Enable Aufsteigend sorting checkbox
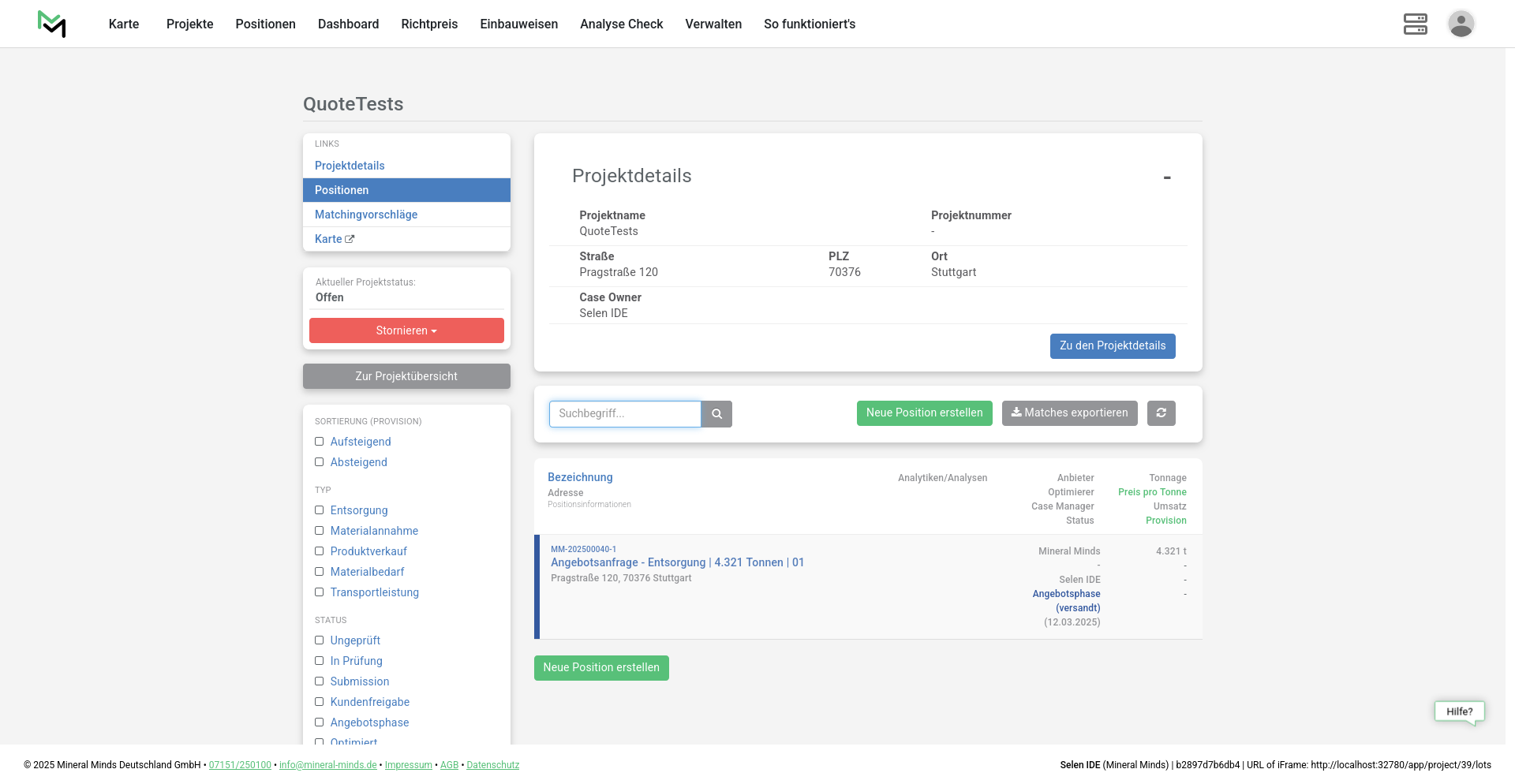1515x784 pixels. tap(320, 442)
